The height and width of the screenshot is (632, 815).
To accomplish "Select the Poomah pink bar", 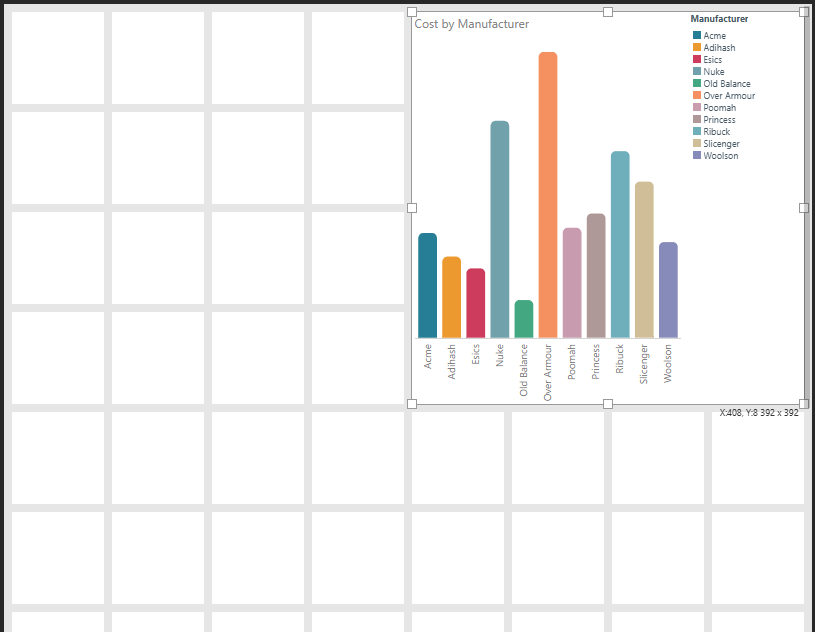I will [x=572, y=283].
